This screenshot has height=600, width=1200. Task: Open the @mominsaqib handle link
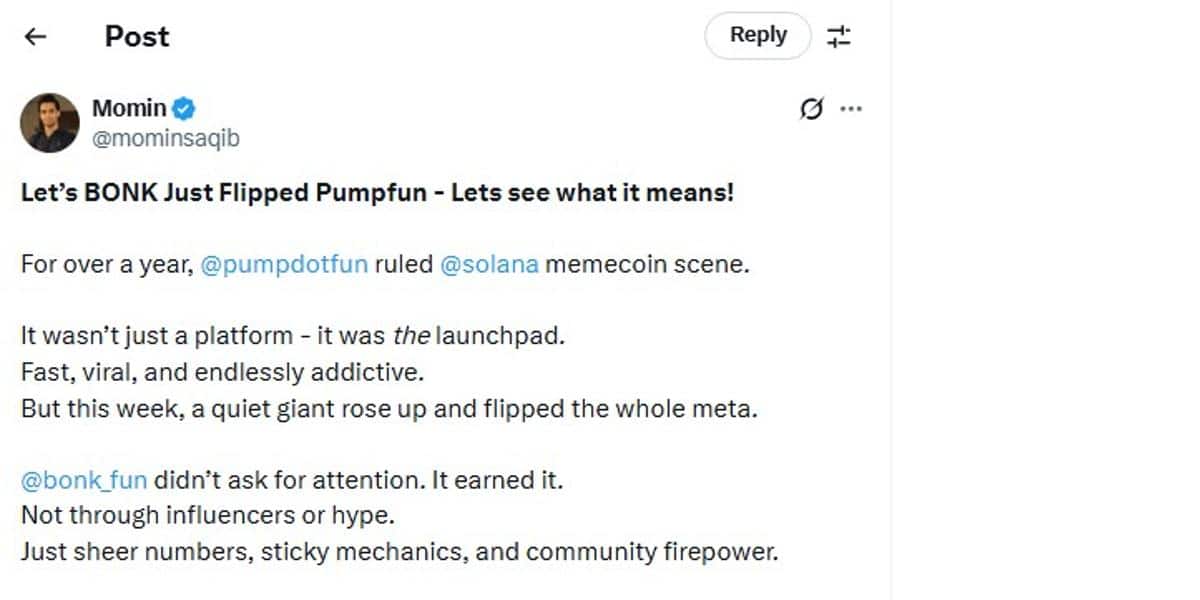[x=166, y=138]
